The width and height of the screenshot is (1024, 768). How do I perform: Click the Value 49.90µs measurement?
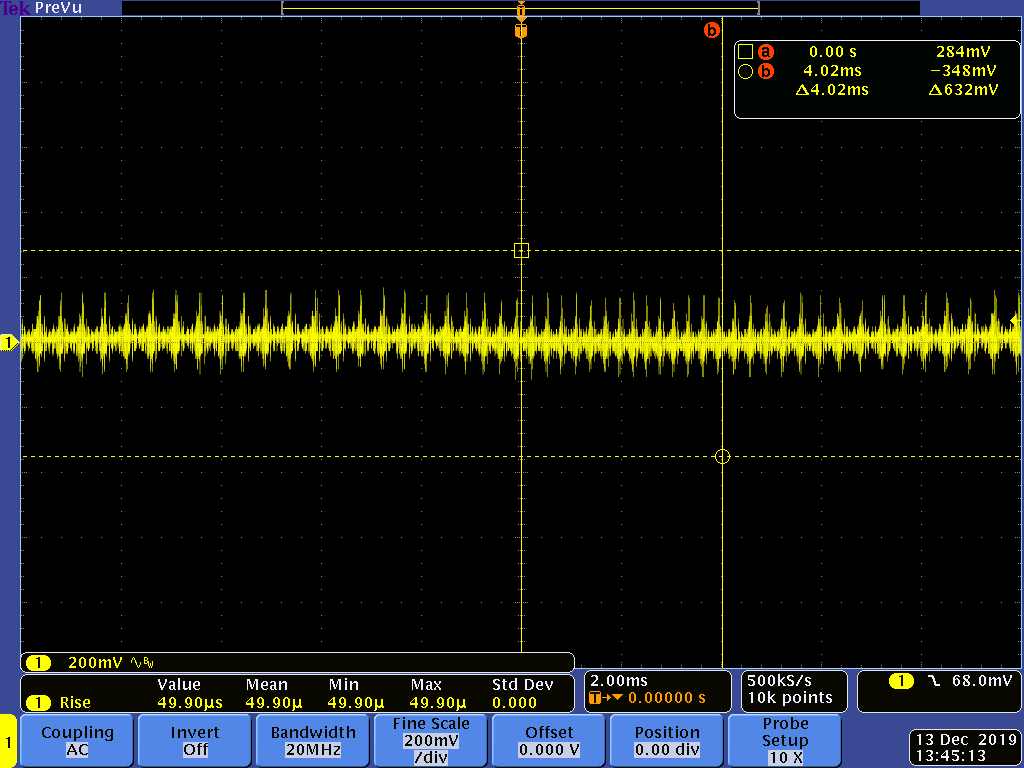pos(189,703)
